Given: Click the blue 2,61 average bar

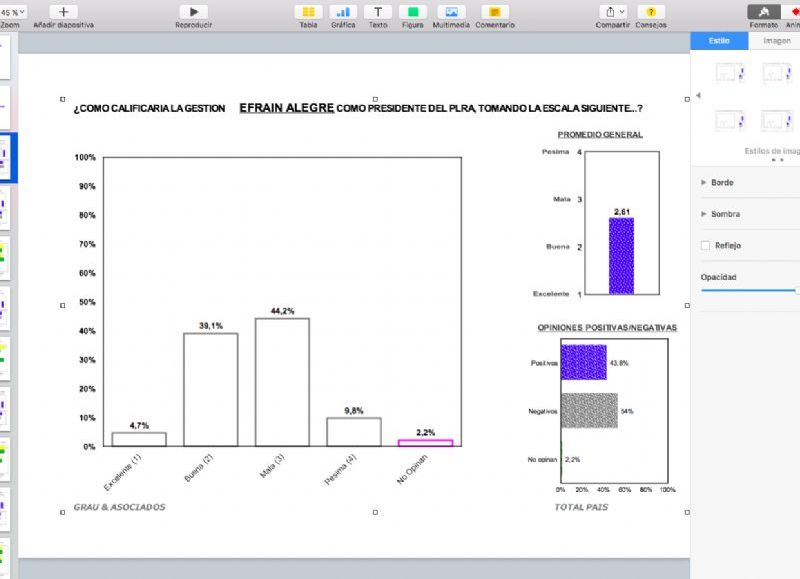Looking at the screenshot, I should pyautogui.click(x=621, y=256).
